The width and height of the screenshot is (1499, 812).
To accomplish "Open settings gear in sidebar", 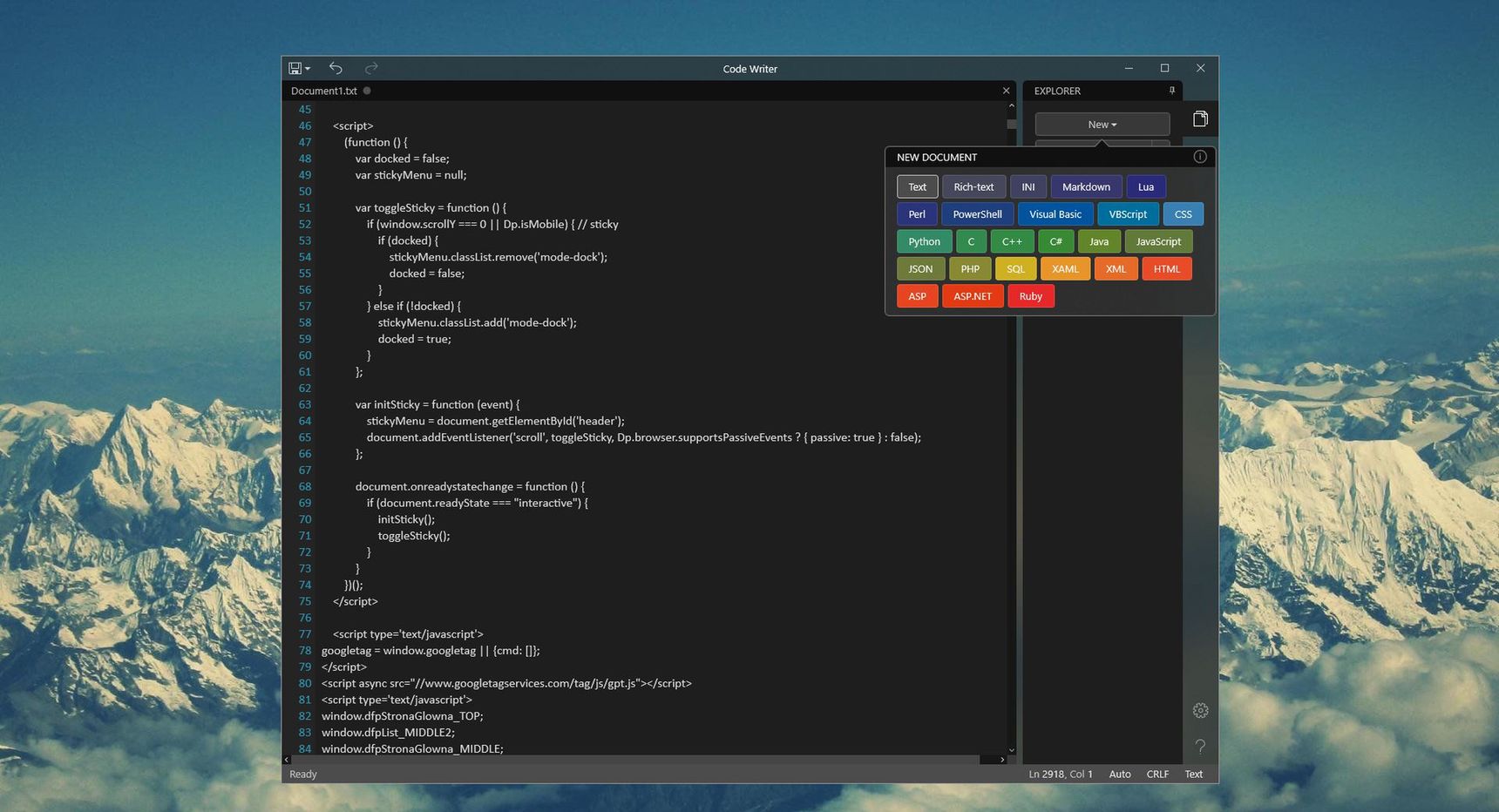I will coord(1200,711).
